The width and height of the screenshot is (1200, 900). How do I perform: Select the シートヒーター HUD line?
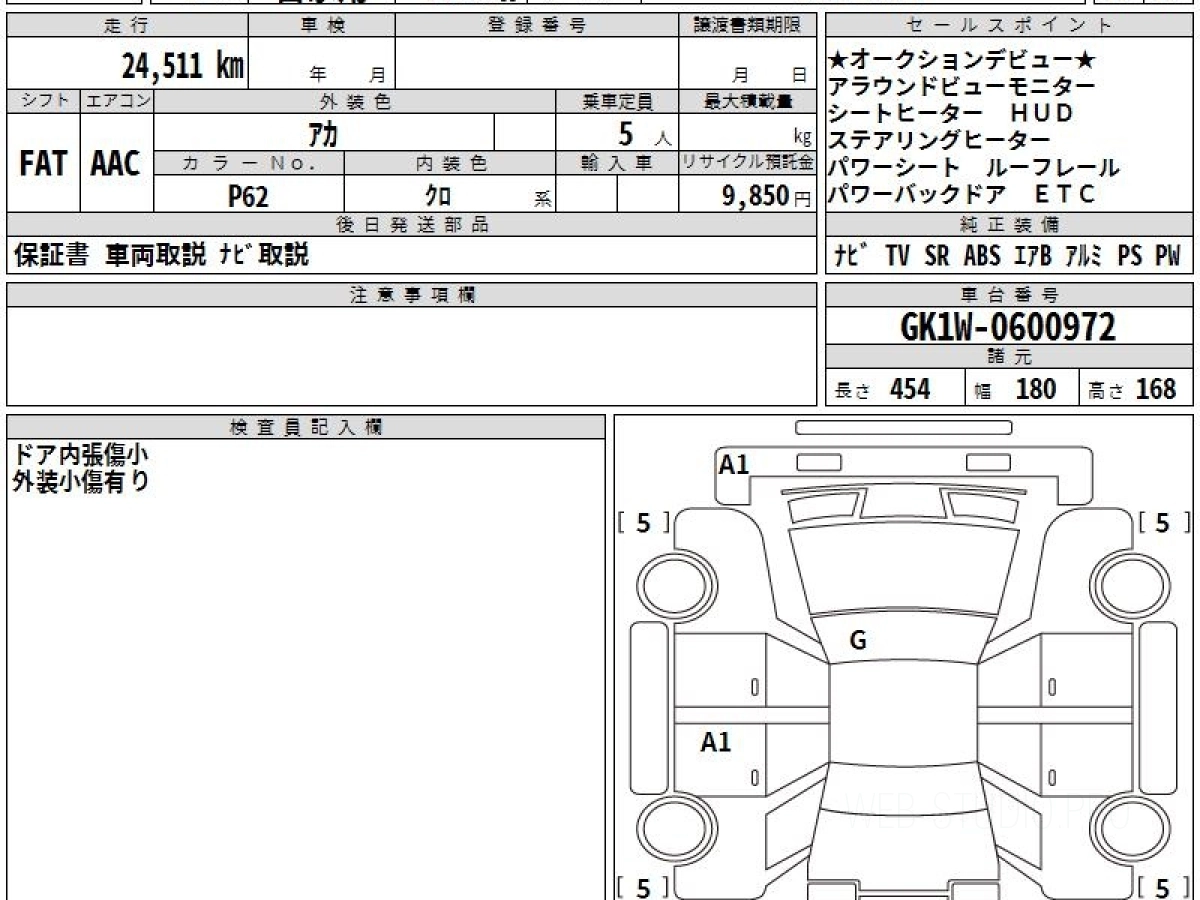pos(951,113)
